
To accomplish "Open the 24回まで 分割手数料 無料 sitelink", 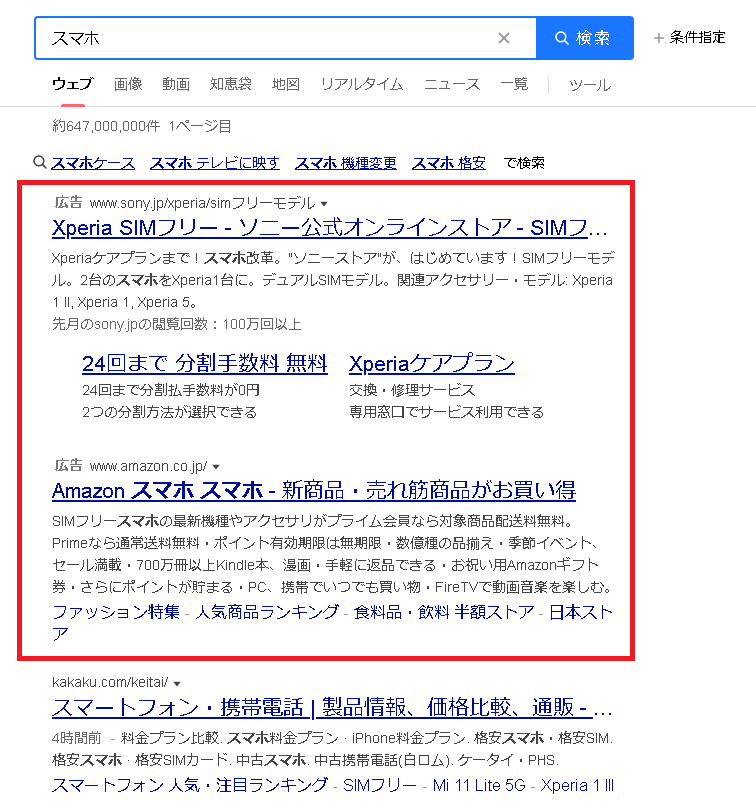I will [x=205, y=364].
